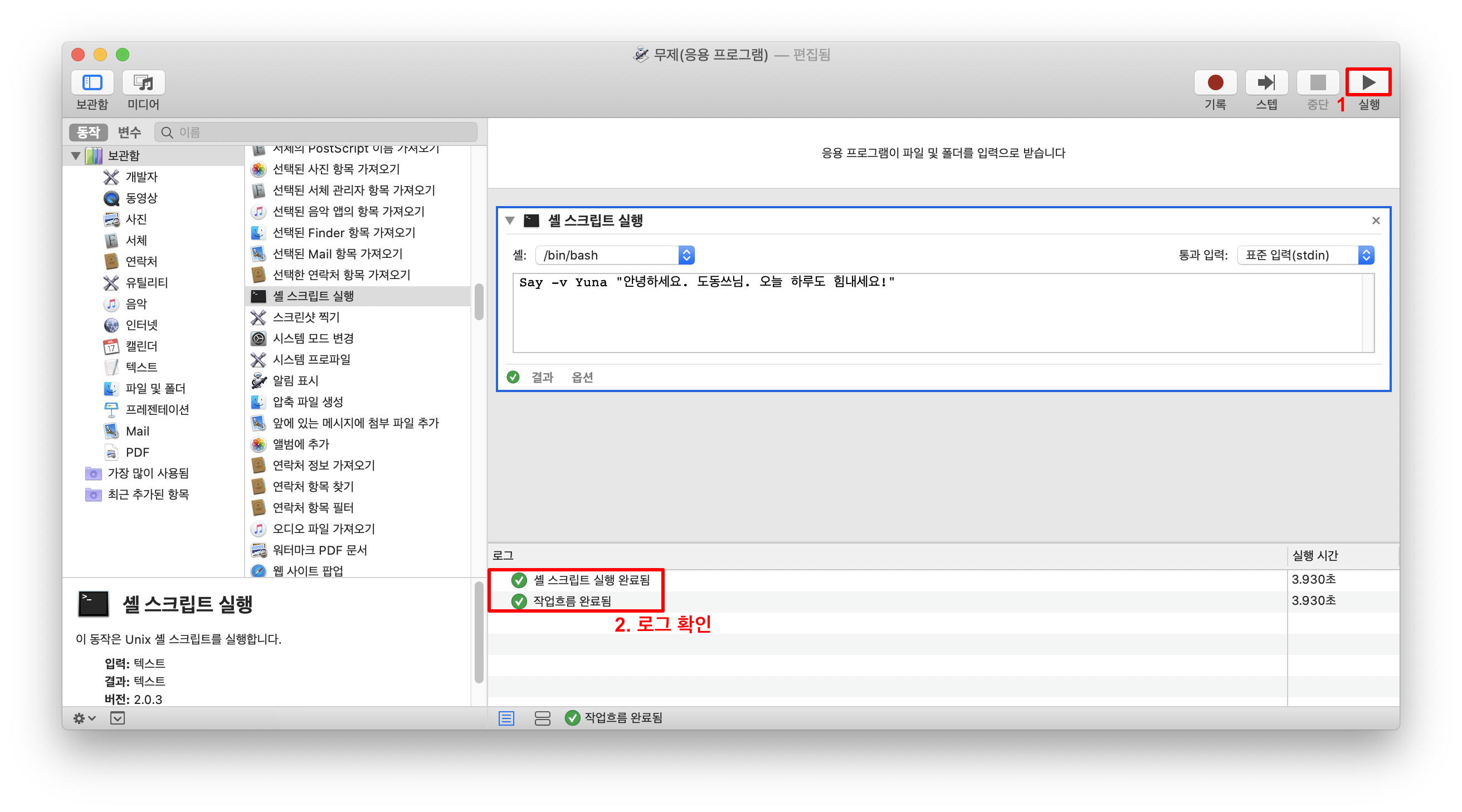Collapse the 셸 스크립트 실행 action
This screenshot has height=812, width=1462.
click(510, 221)
